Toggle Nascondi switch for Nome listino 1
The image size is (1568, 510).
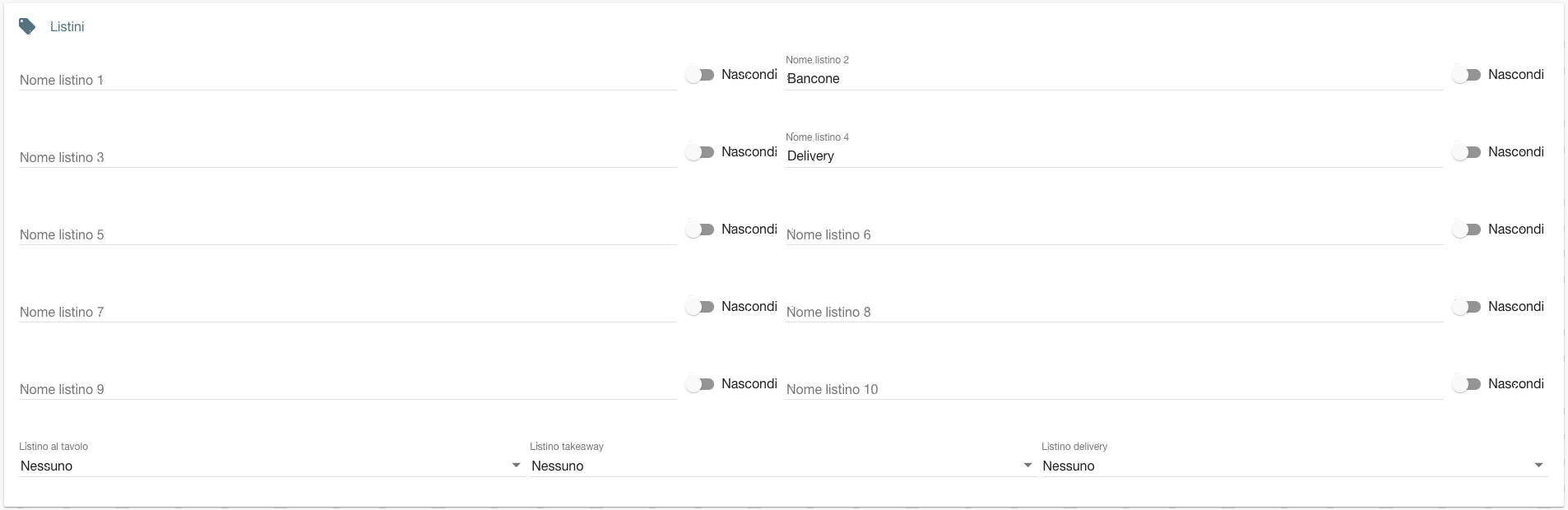coord(700,75)
